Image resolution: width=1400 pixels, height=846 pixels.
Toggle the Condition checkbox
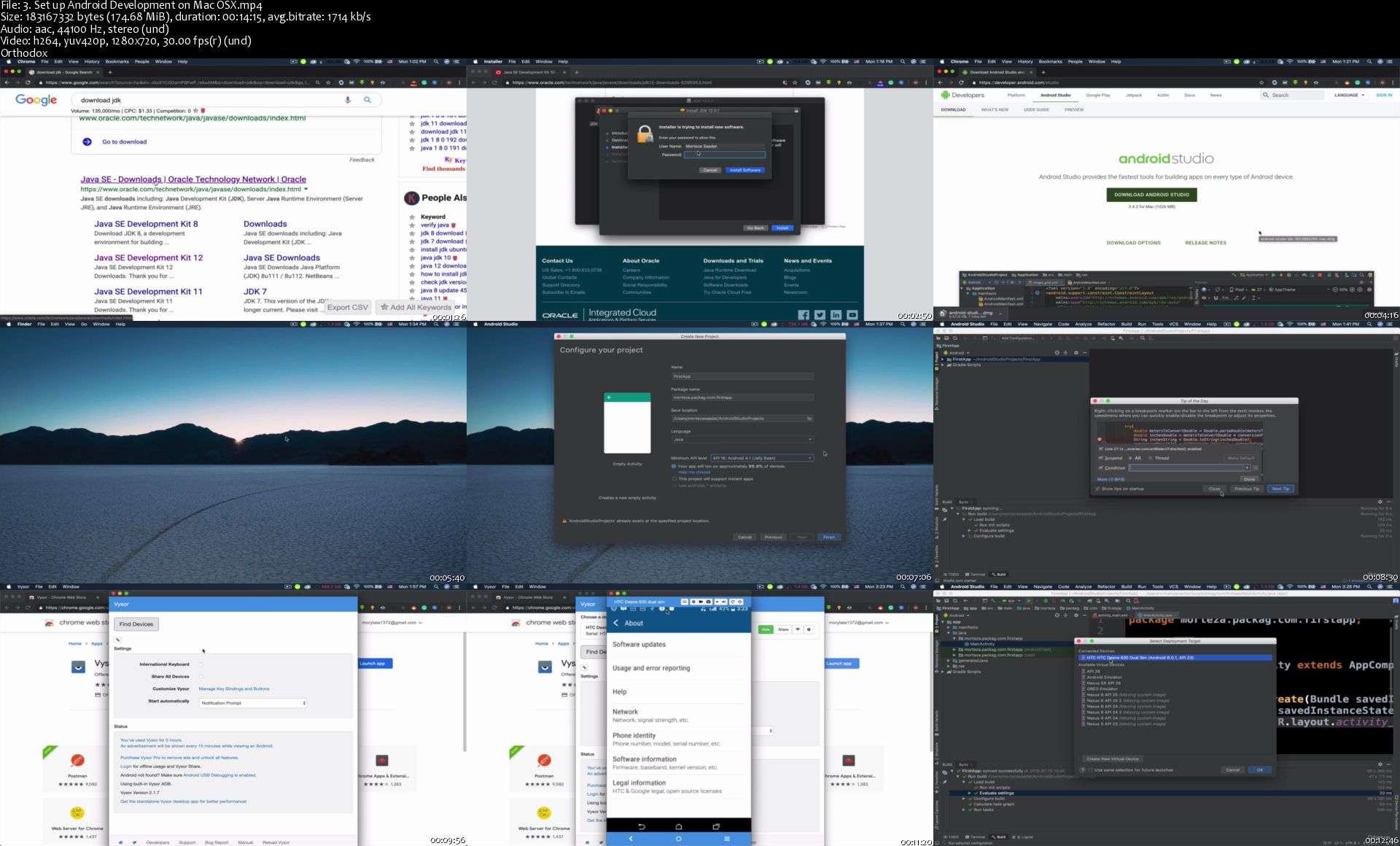1101,467
